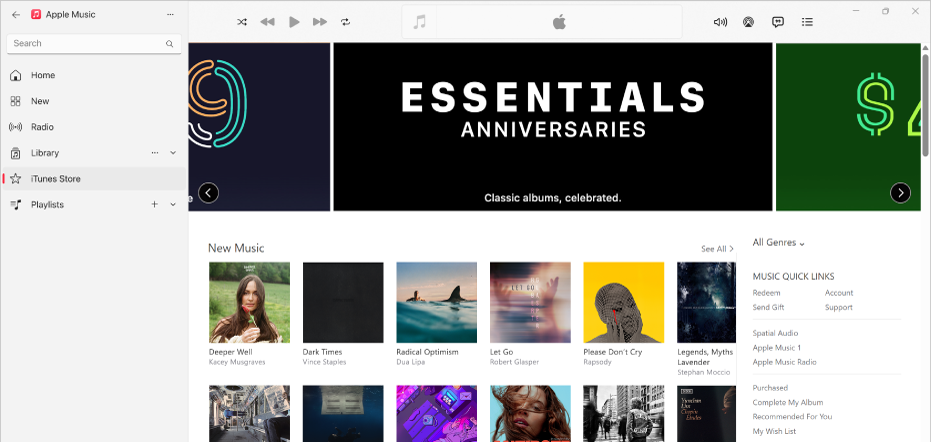Click the Dua Lipa artist name
The width and height of the screenshot is (934, 442).
click(x=410, y=362)
